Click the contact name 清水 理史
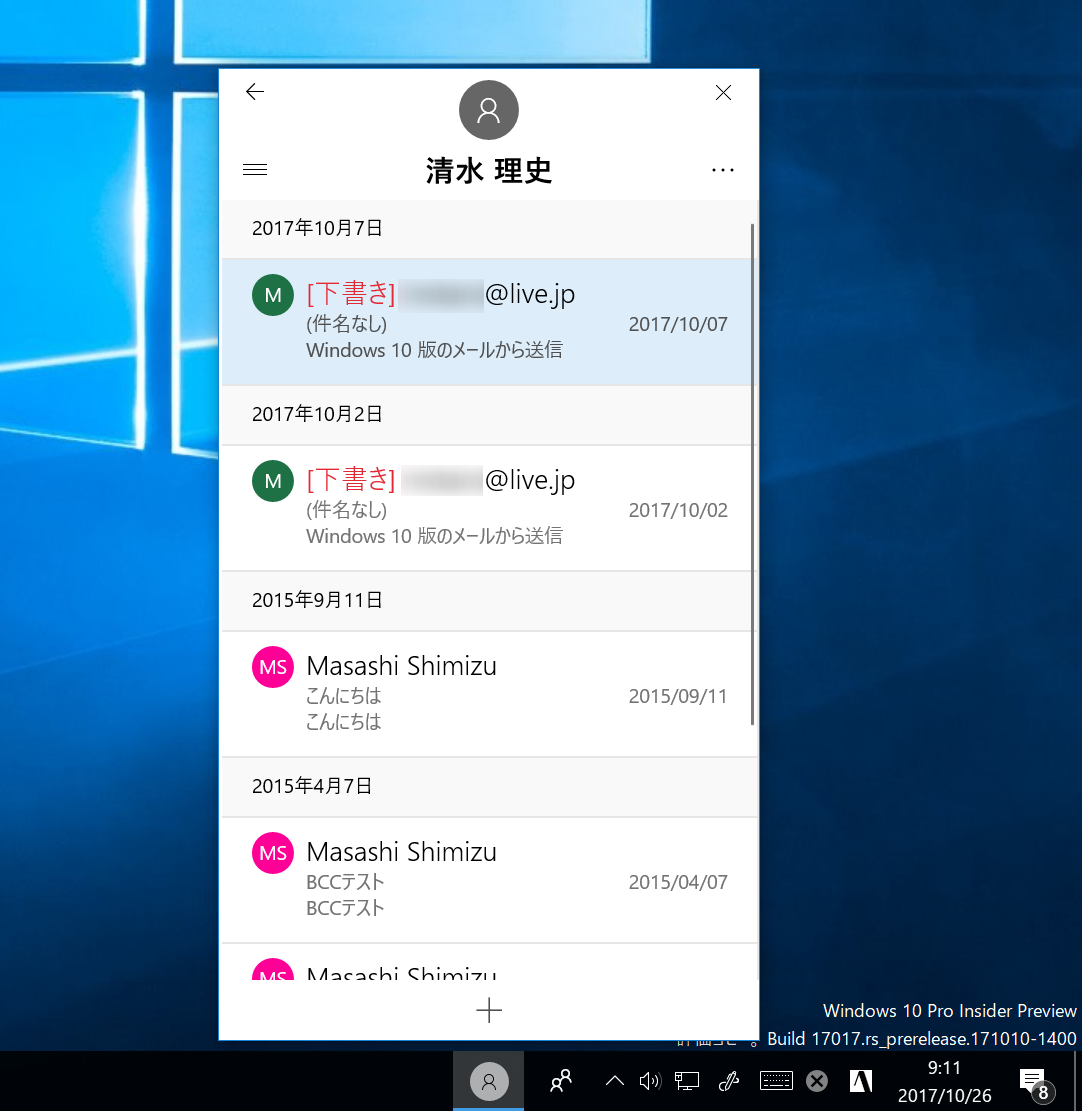This screenshot has width=1082, height=1111. [489, 171]
